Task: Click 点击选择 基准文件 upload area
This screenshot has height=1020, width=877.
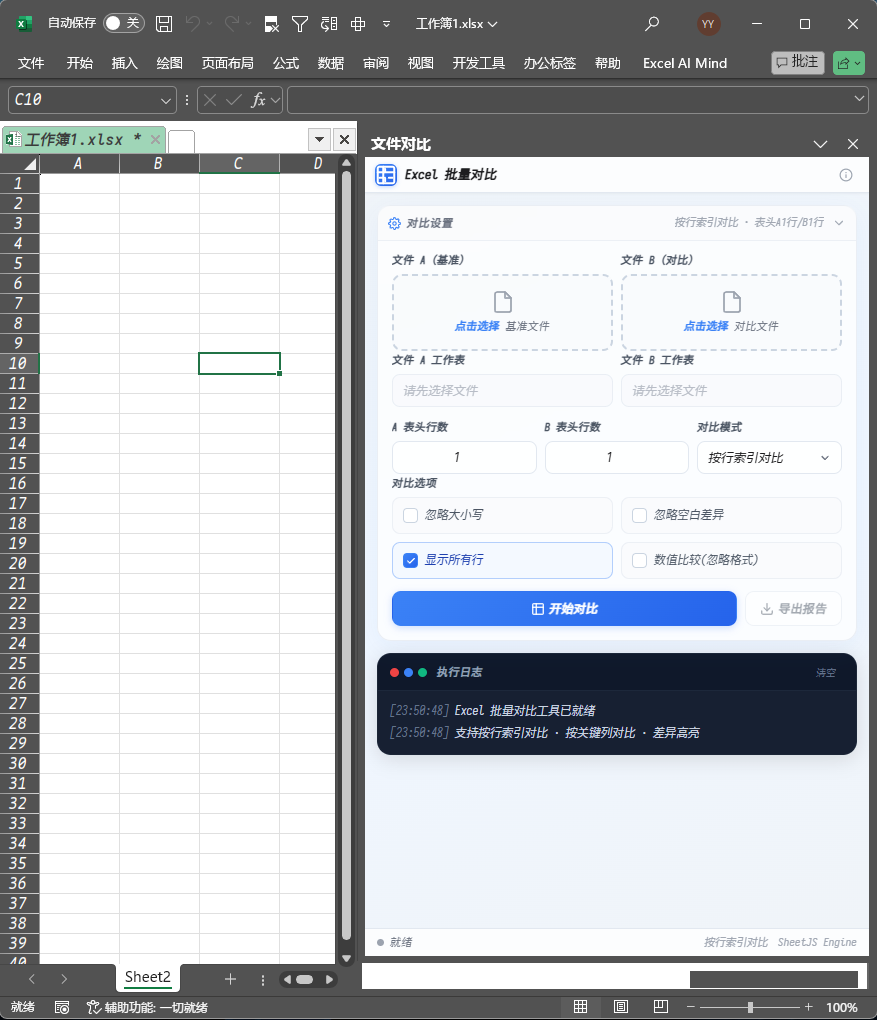Action: 502,312
